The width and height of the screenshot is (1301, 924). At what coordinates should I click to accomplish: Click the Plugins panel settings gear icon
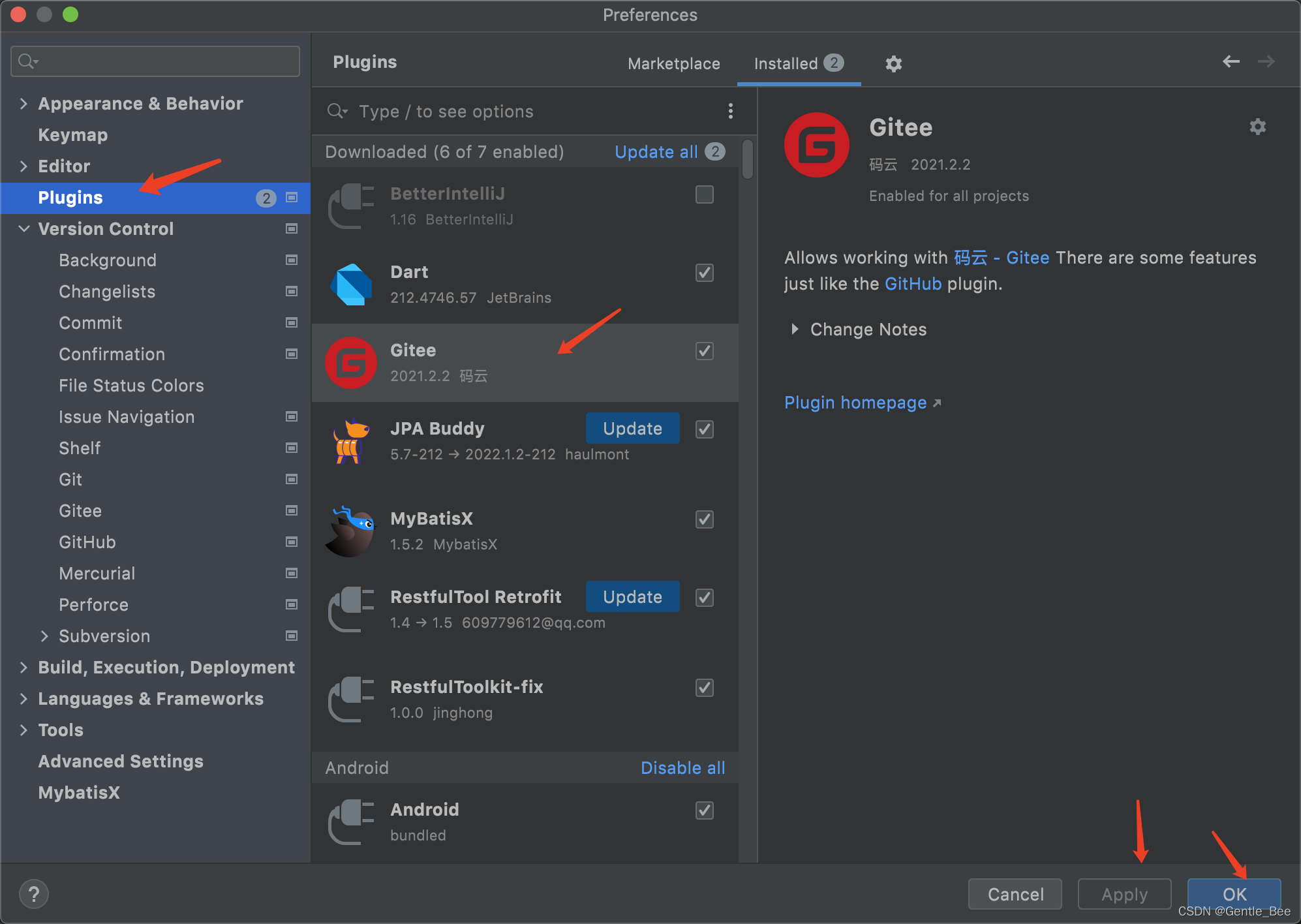893,64
